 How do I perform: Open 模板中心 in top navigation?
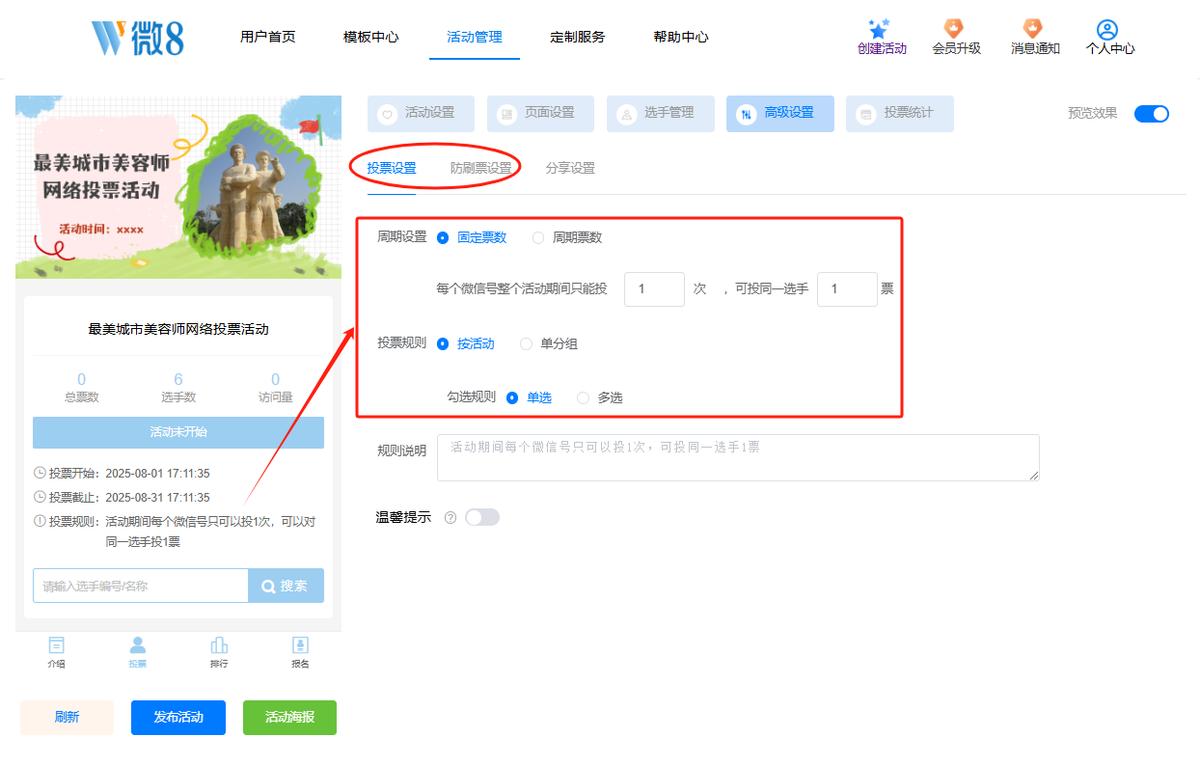pos(371,37)
